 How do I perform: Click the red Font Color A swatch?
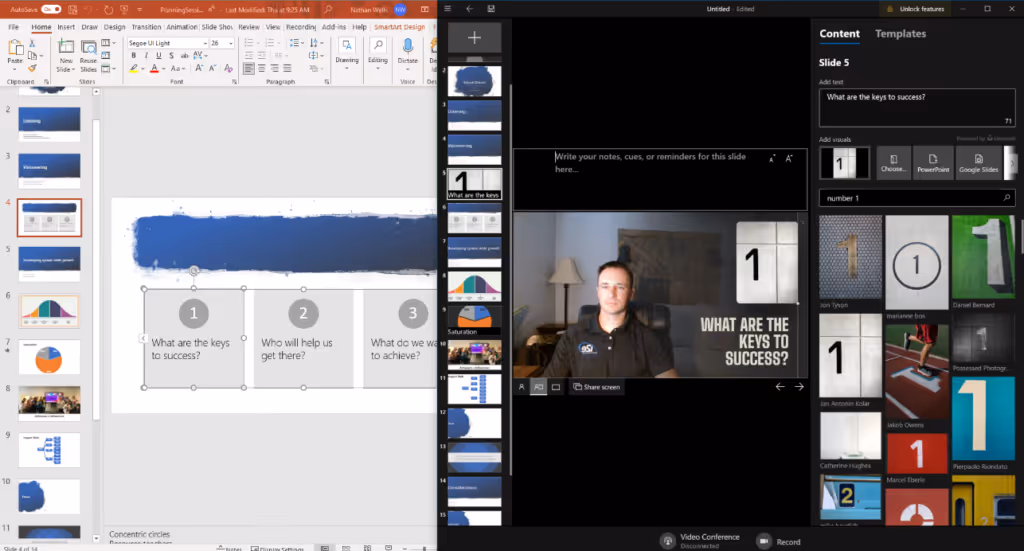[x=155, y=69]
